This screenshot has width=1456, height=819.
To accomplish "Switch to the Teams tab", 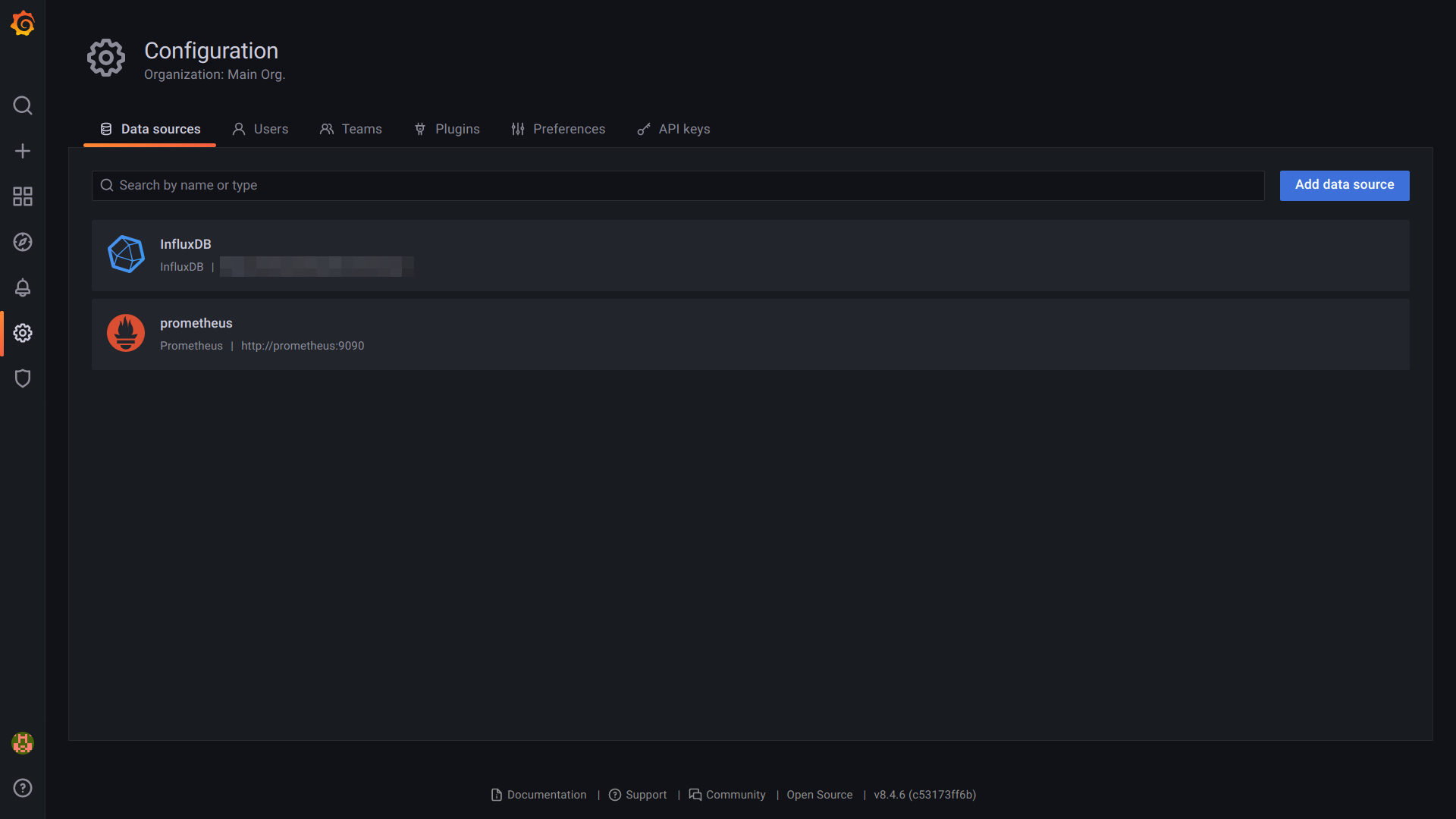I will (351, 129).
